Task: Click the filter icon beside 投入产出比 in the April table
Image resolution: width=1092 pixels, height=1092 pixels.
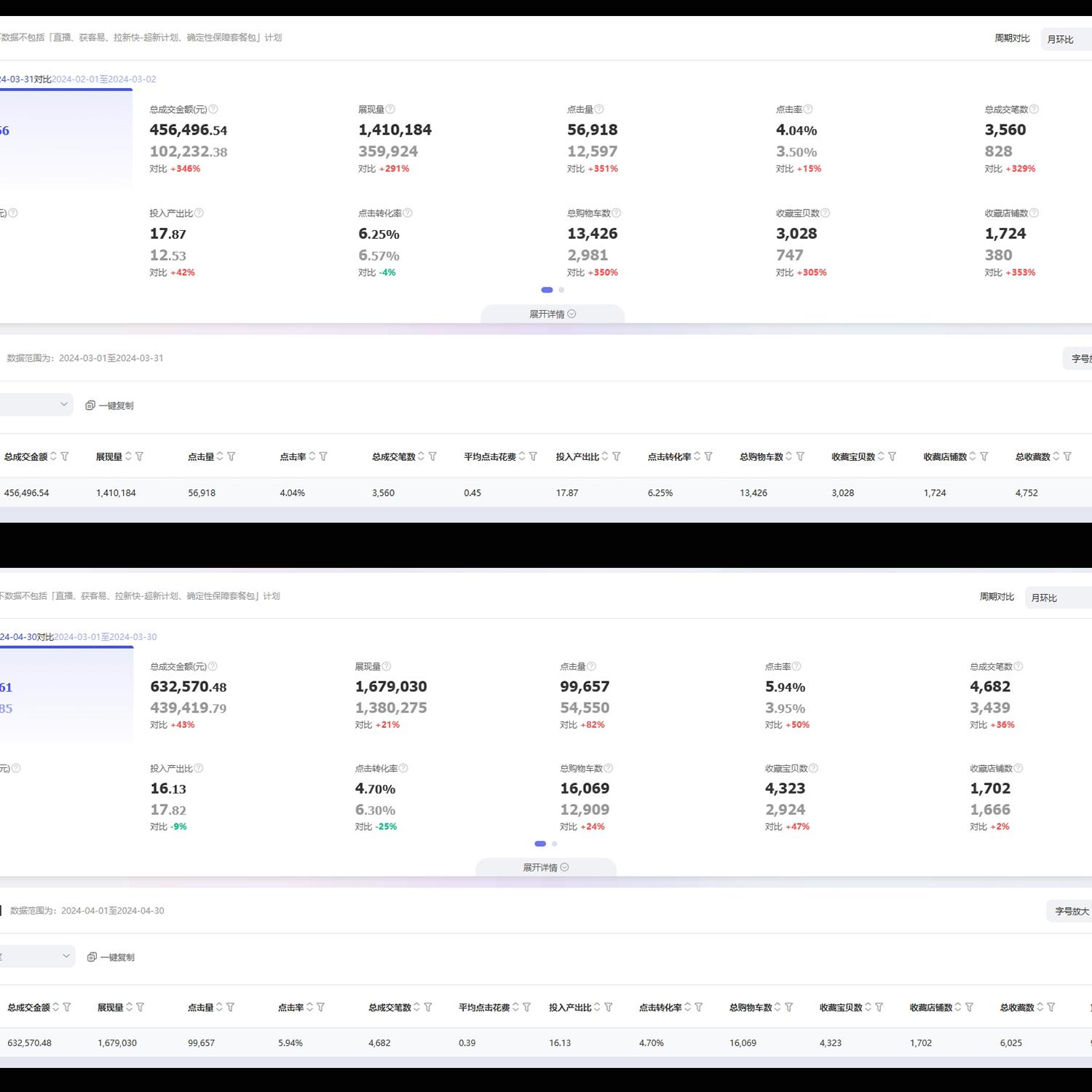Action: click(x=609, y=1008)
